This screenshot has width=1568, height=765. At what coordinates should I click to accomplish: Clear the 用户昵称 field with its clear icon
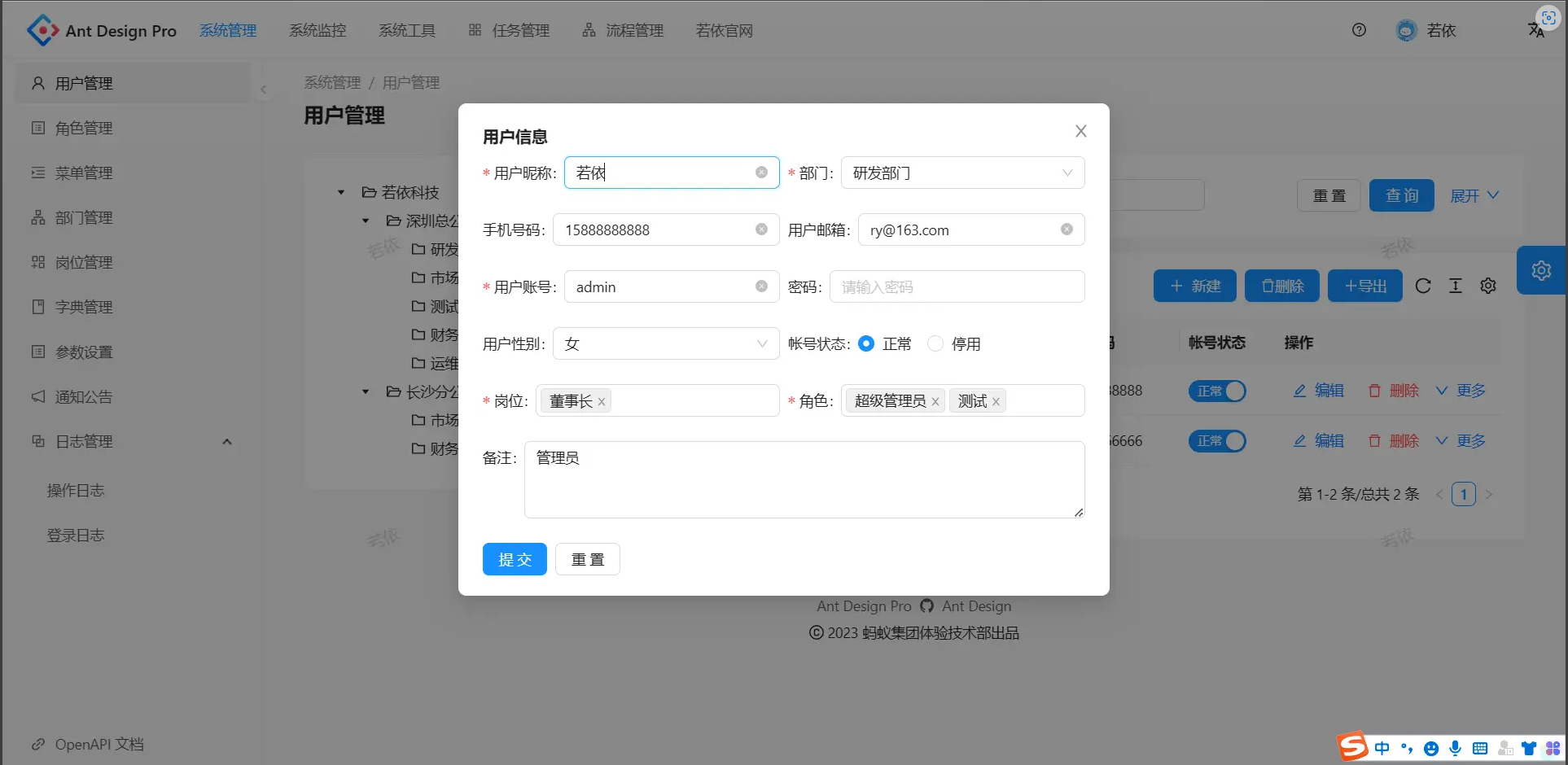coord(761,173)
